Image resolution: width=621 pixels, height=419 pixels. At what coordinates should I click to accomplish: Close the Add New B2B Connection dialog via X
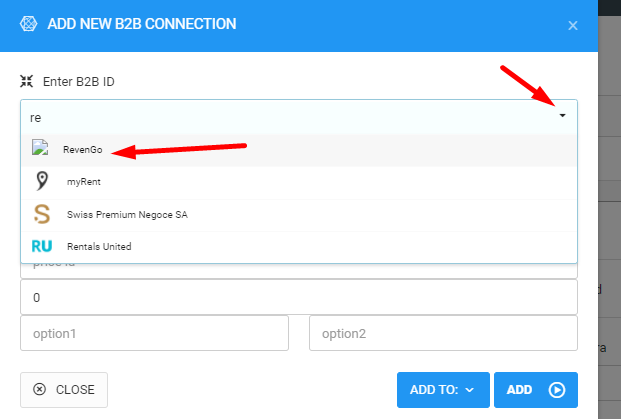pyautogui.click(x=573, y=26)
